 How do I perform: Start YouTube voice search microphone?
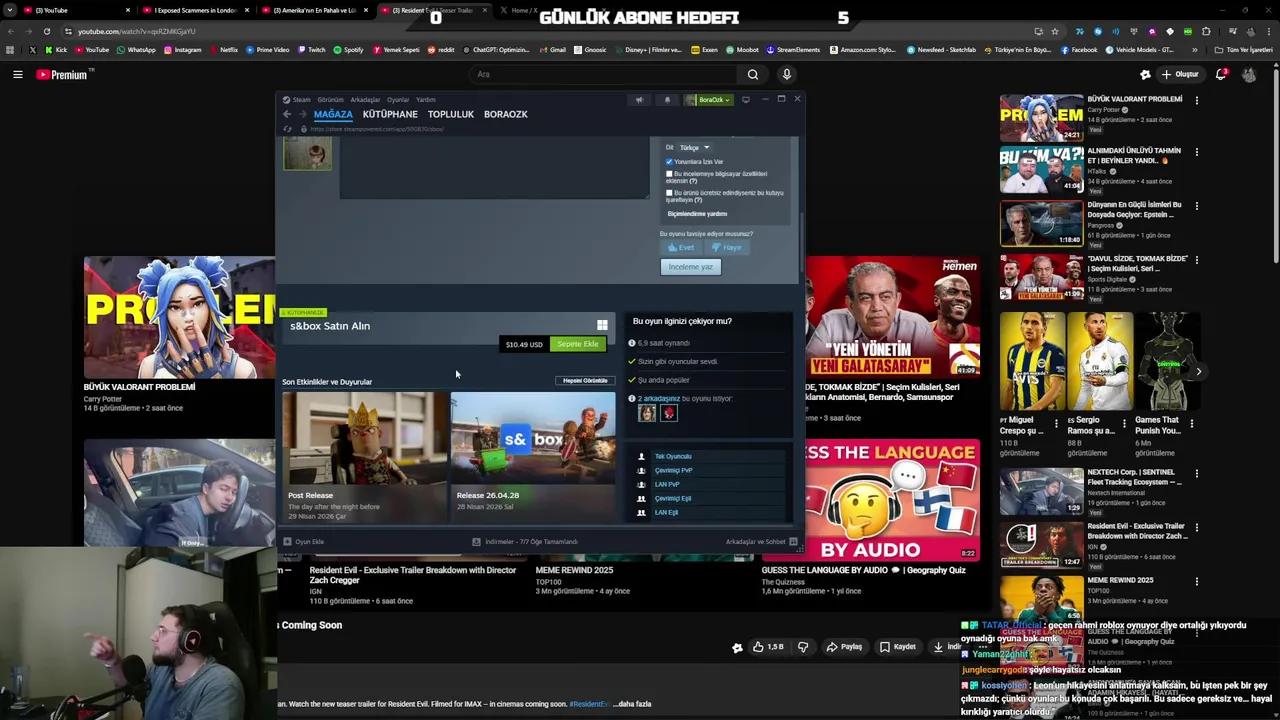787,74
